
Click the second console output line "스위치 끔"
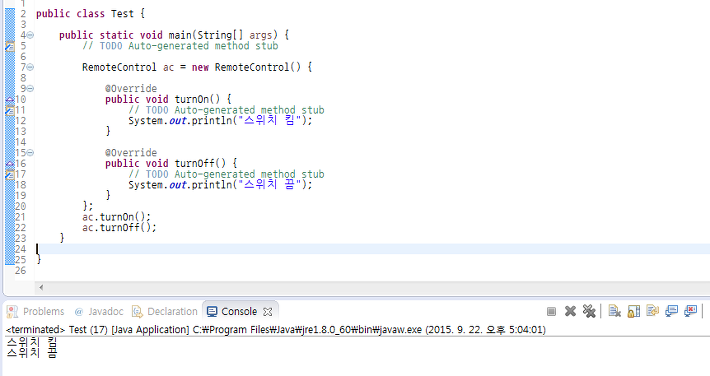coord(32,352)
